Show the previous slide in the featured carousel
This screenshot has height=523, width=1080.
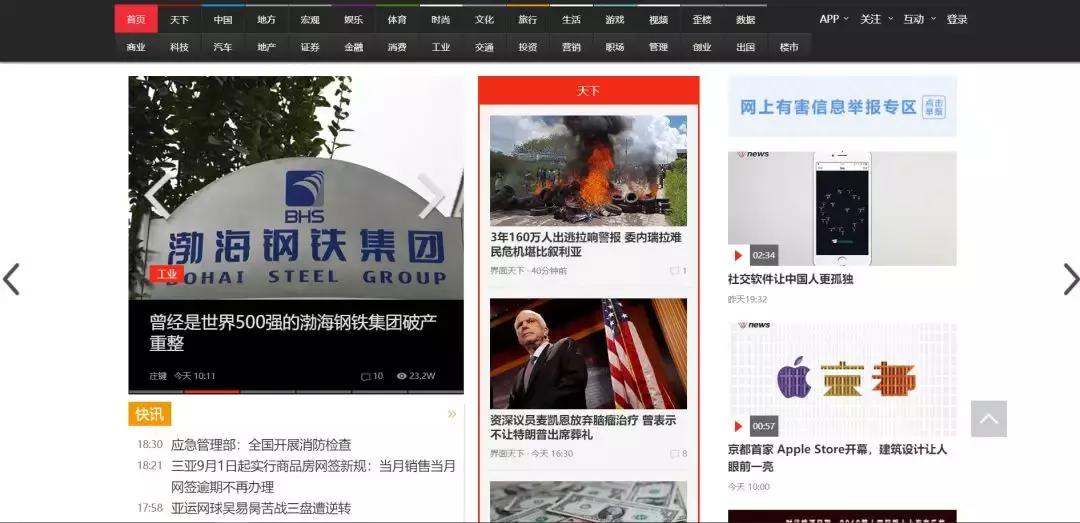[159, 196]
